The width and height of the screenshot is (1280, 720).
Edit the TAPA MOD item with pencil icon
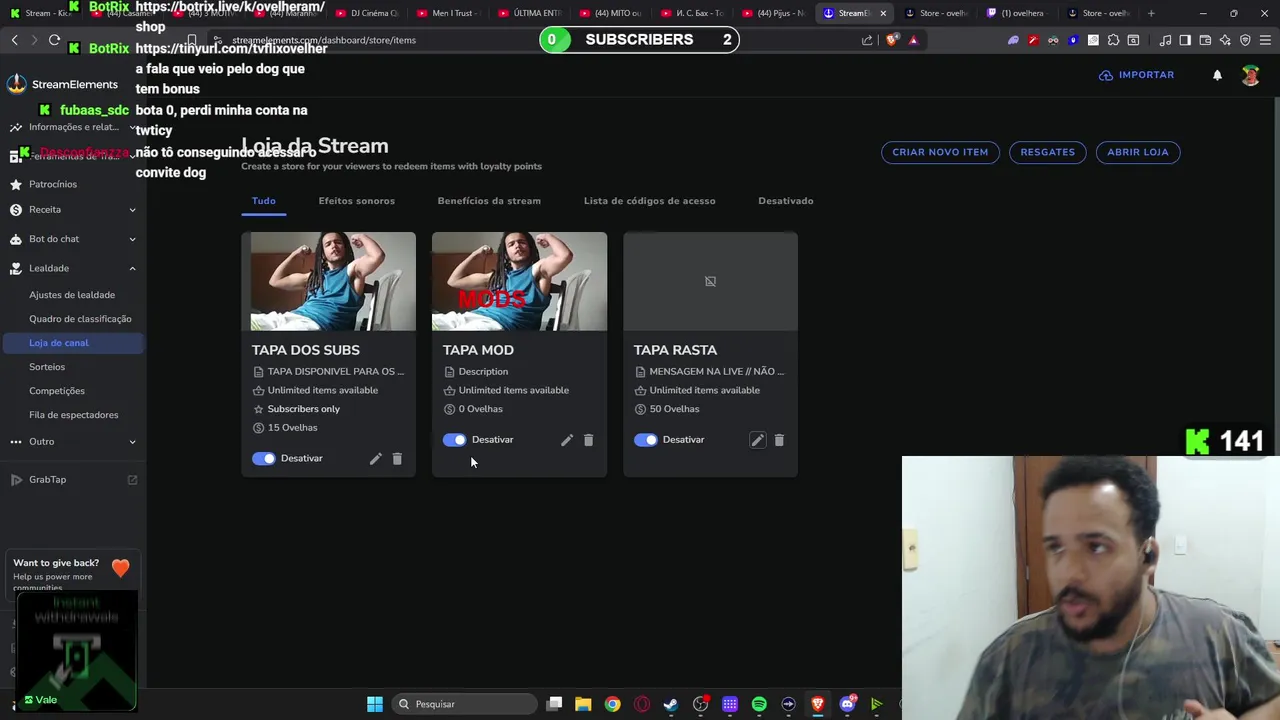pyautogui.click(x=567, y=440)
